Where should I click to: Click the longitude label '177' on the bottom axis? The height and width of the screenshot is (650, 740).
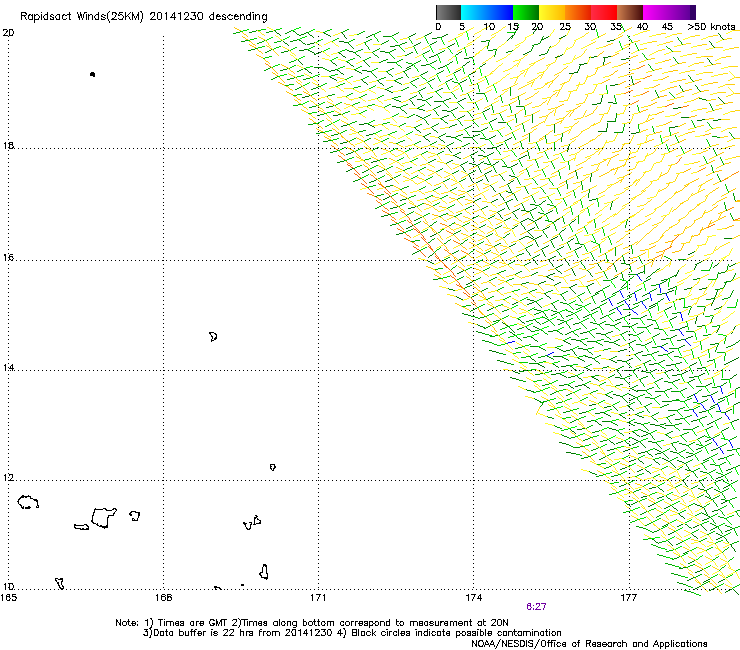tap(629, 598)
